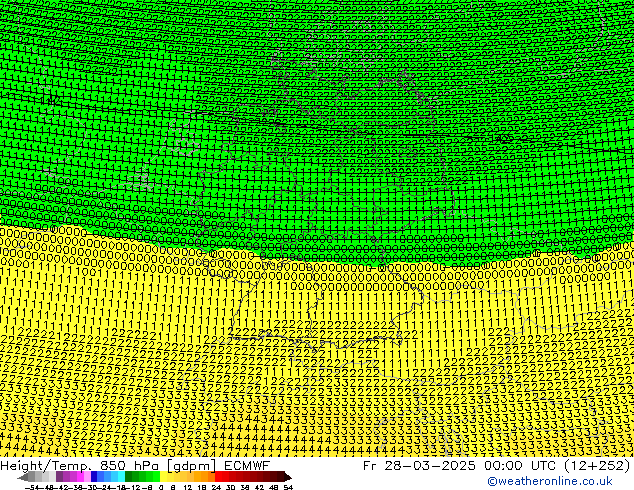Click the dark blue legend segment above -30
Image resolution: width=634 pixels, height=490 pixels.
[x=94, y=476]
